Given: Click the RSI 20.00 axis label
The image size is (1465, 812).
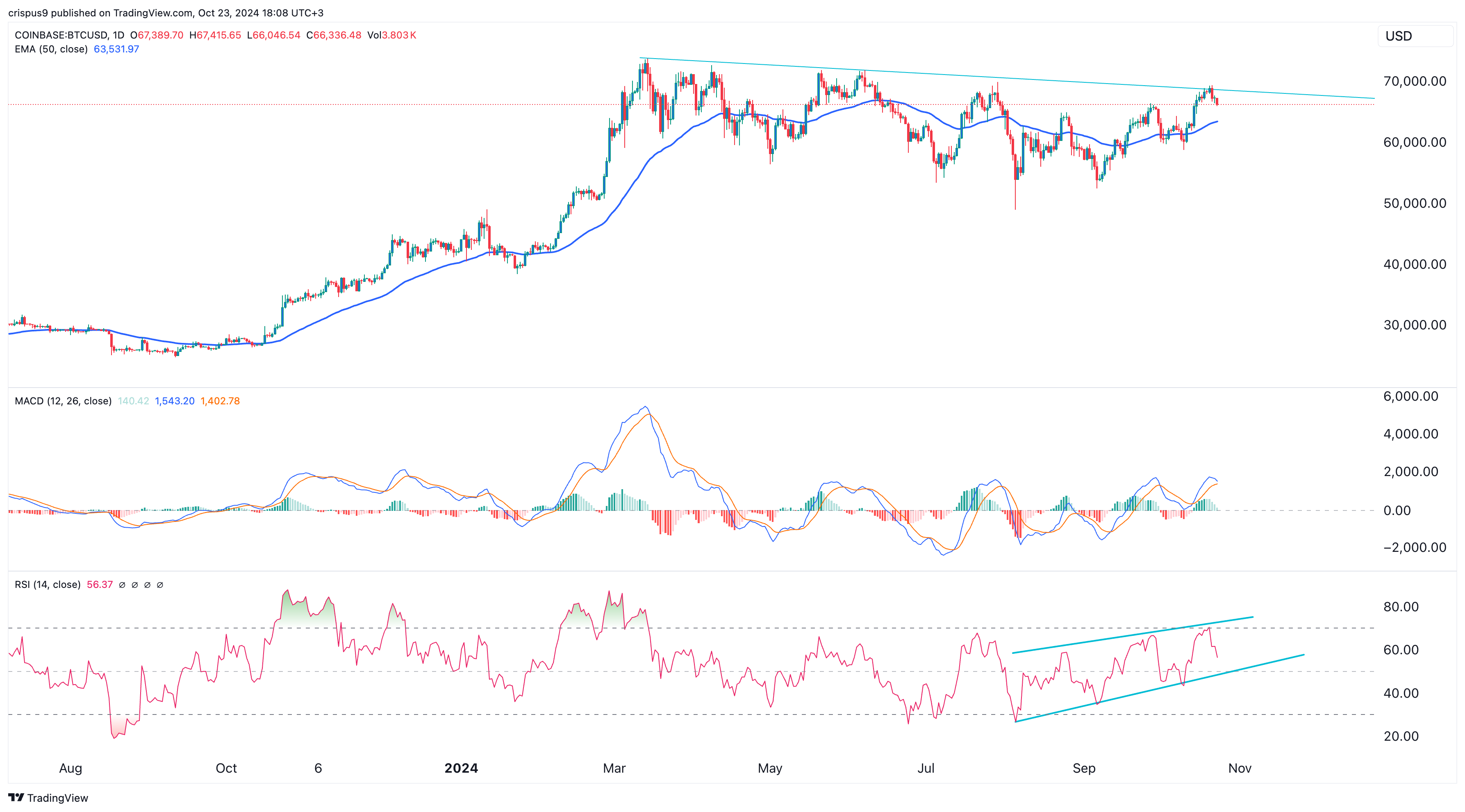Looking at the screenshot, I should coord(1401,737).
